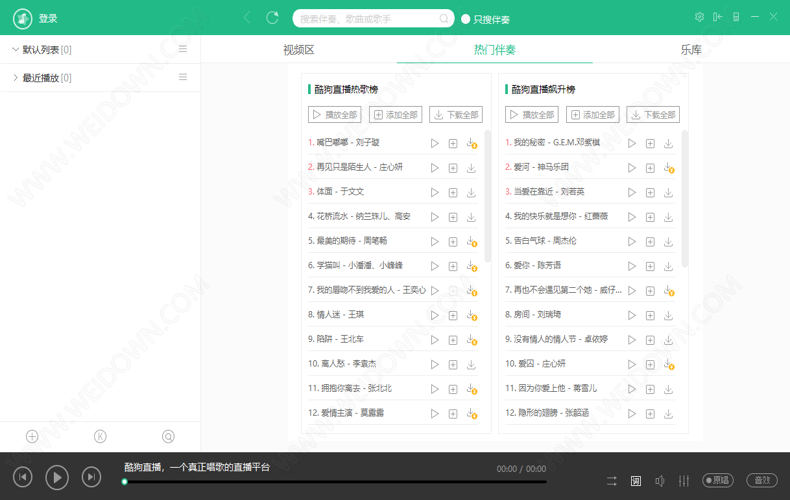The width and height of the screenshot is (790, 500).
Task: Expand the 最近播放 list
Action: click(x=15, y=78)
